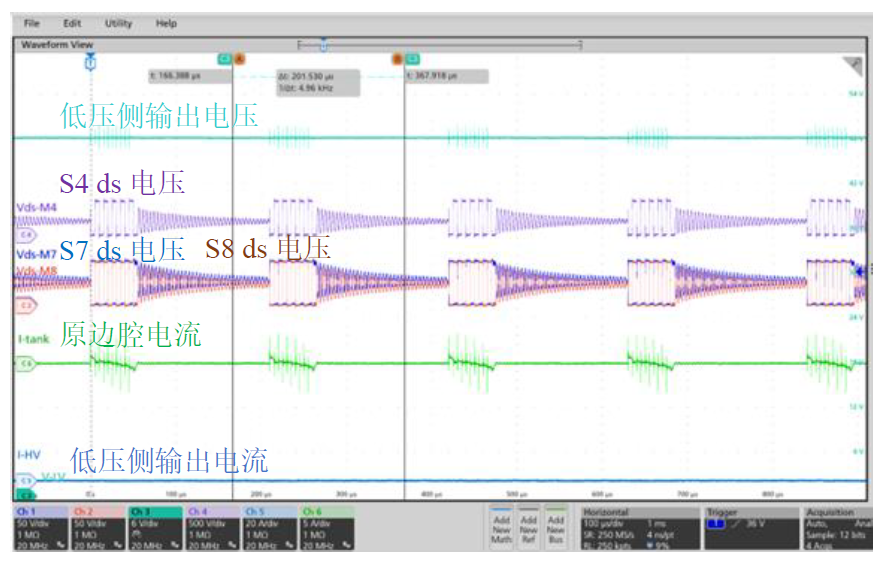This screenshot has height=570, width=885.
Task: Click cursor A marker at top of waveform
Action: [x=239, y=60]
